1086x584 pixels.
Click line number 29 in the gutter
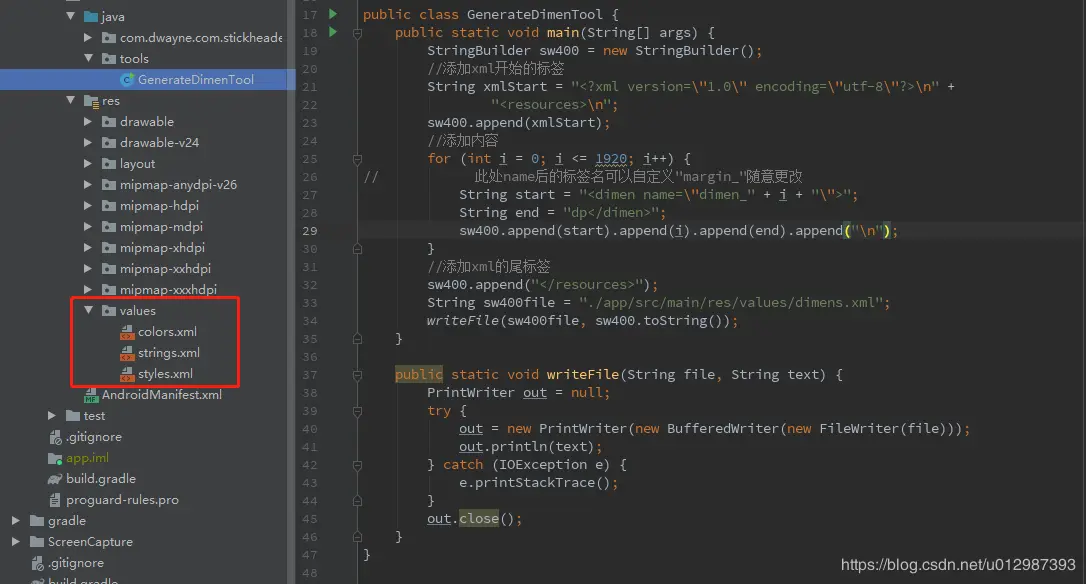(x=310, y=231)
